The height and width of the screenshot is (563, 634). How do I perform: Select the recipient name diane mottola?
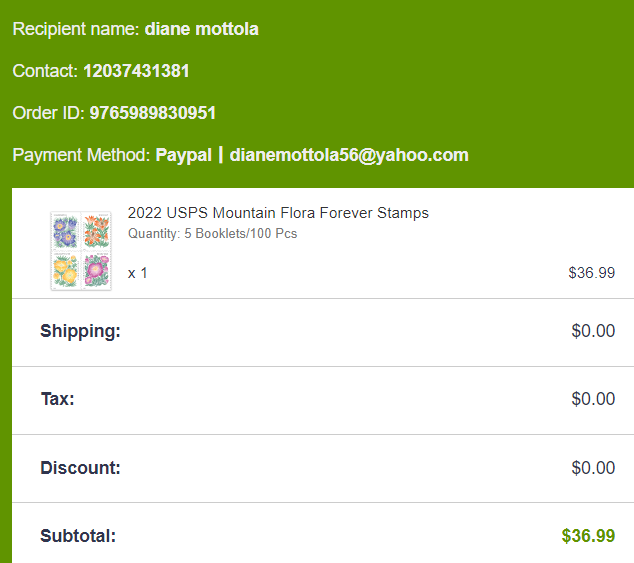201,29
